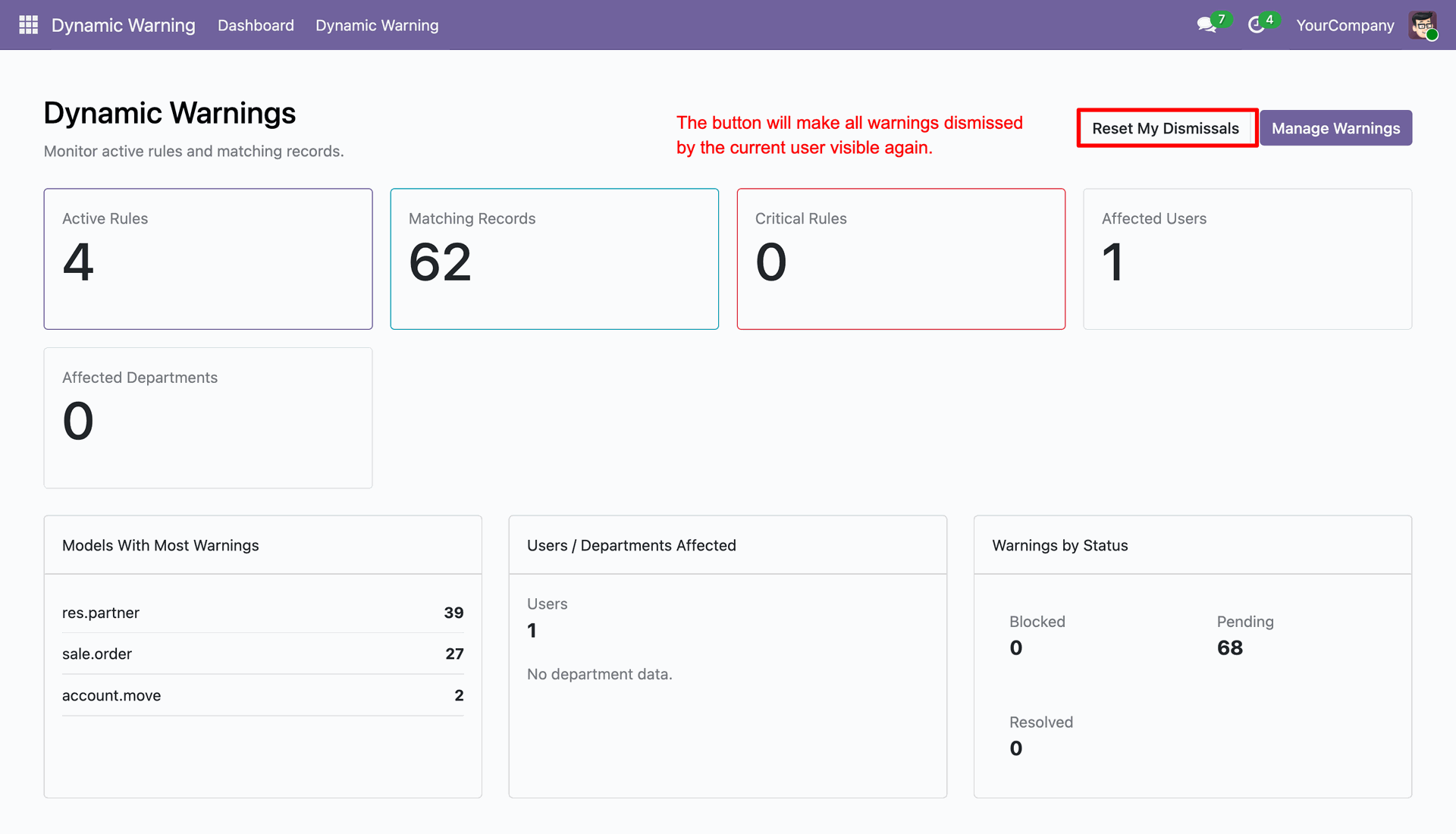1456x834 pixels.
Task: Select the res.partner model row
Action: point(262,613)
